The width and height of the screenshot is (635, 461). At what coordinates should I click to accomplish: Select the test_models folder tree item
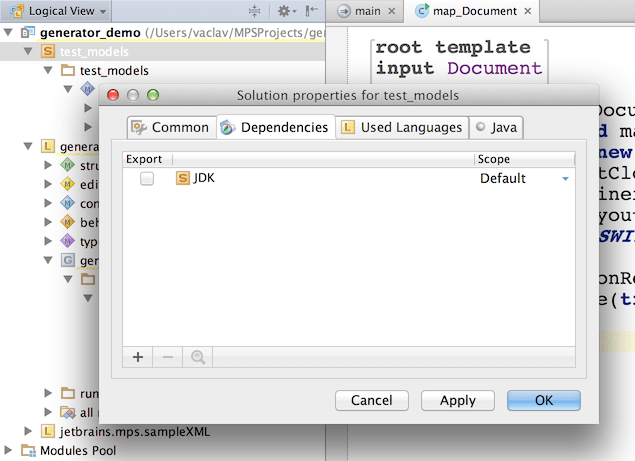(114, 70)
